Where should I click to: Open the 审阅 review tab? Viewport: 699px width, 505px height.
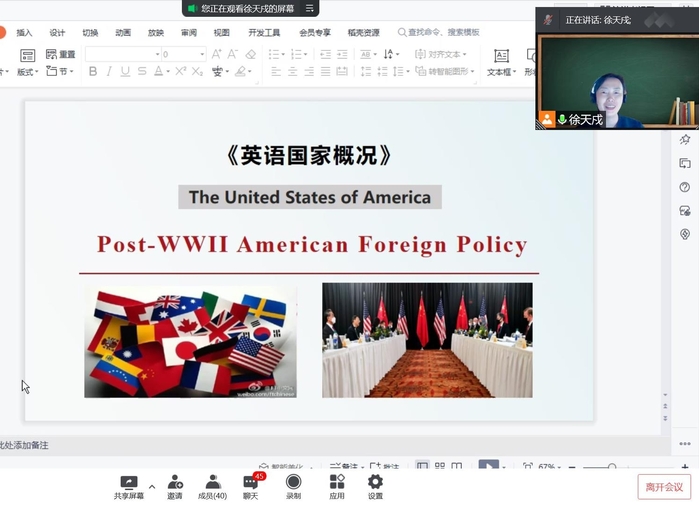click(x=188, y=33)
